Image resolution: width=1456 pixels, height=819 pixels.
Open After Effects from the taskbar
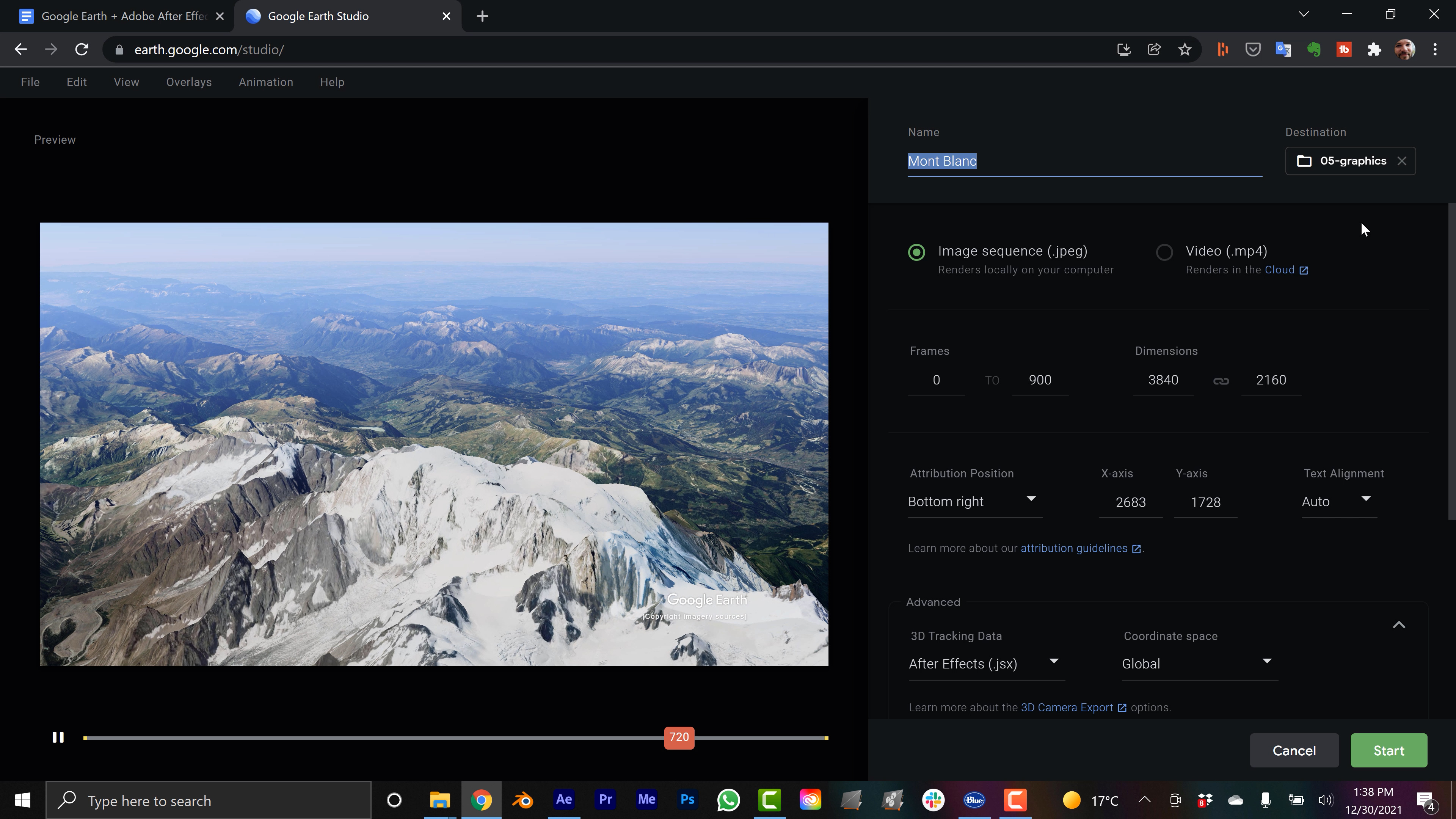pos(563,799)
